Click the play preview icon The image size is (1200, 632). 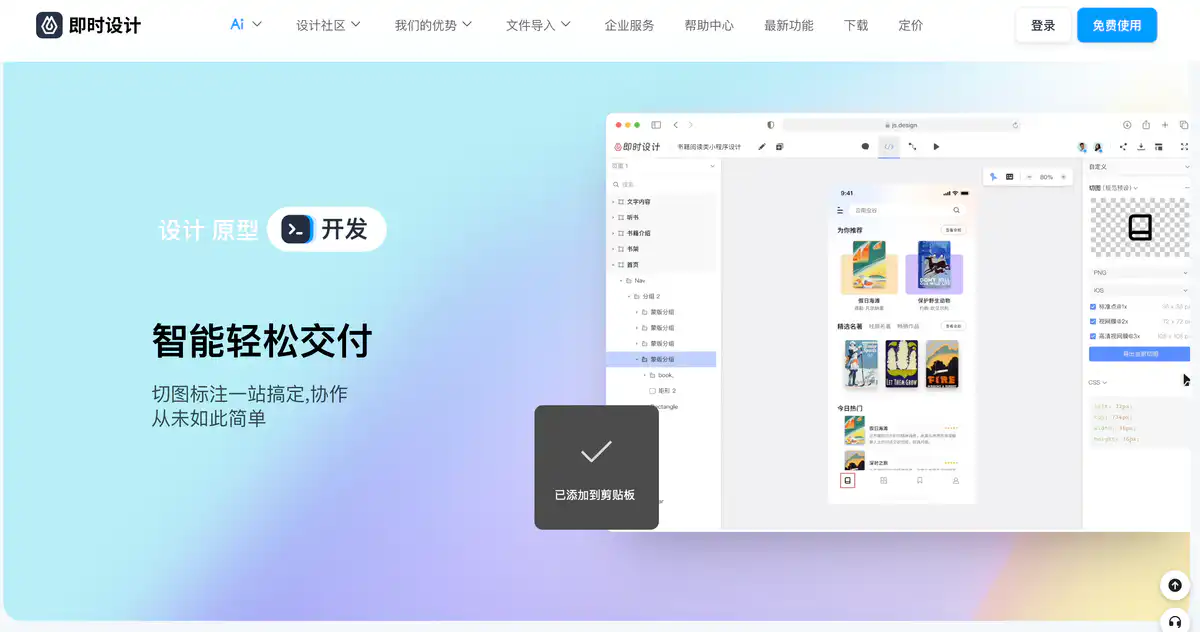point(936,147)
